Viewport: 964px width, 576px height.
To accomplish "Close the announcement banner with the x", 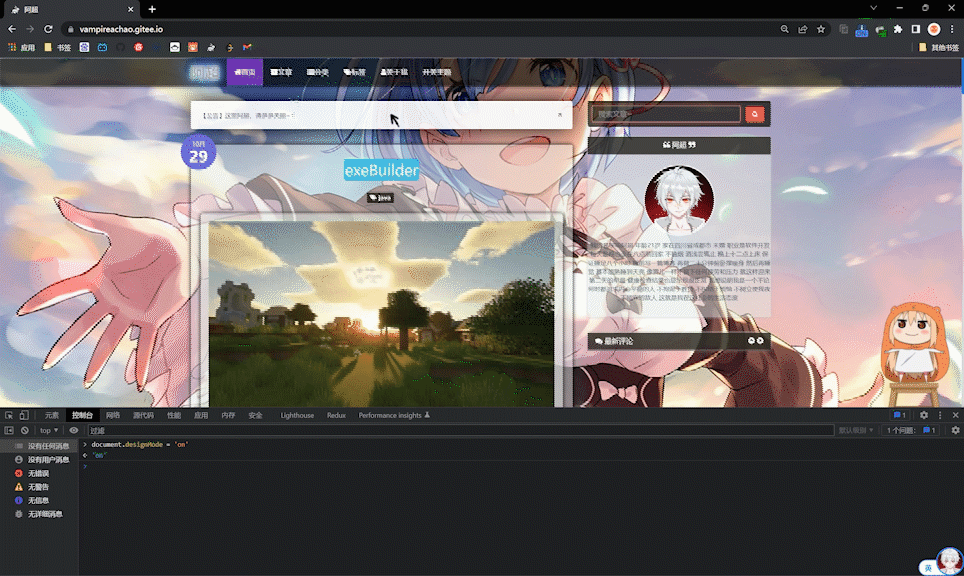I will tap(559, 115).
